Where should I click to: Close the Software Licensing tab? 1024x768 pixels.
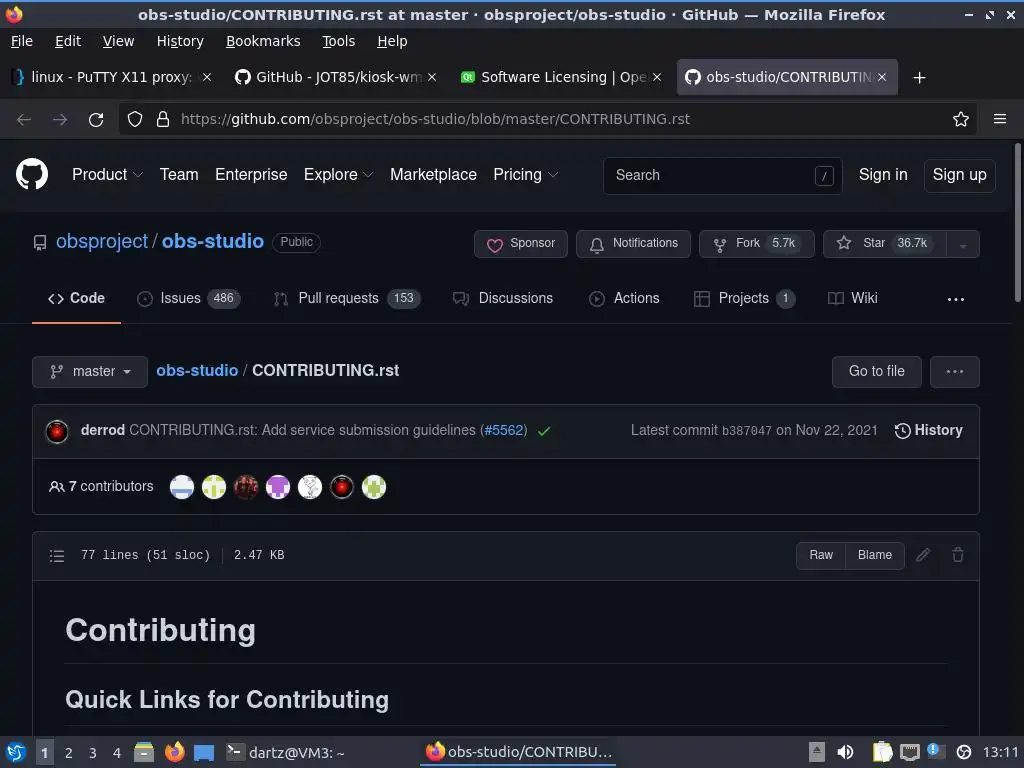coord(657,77)
